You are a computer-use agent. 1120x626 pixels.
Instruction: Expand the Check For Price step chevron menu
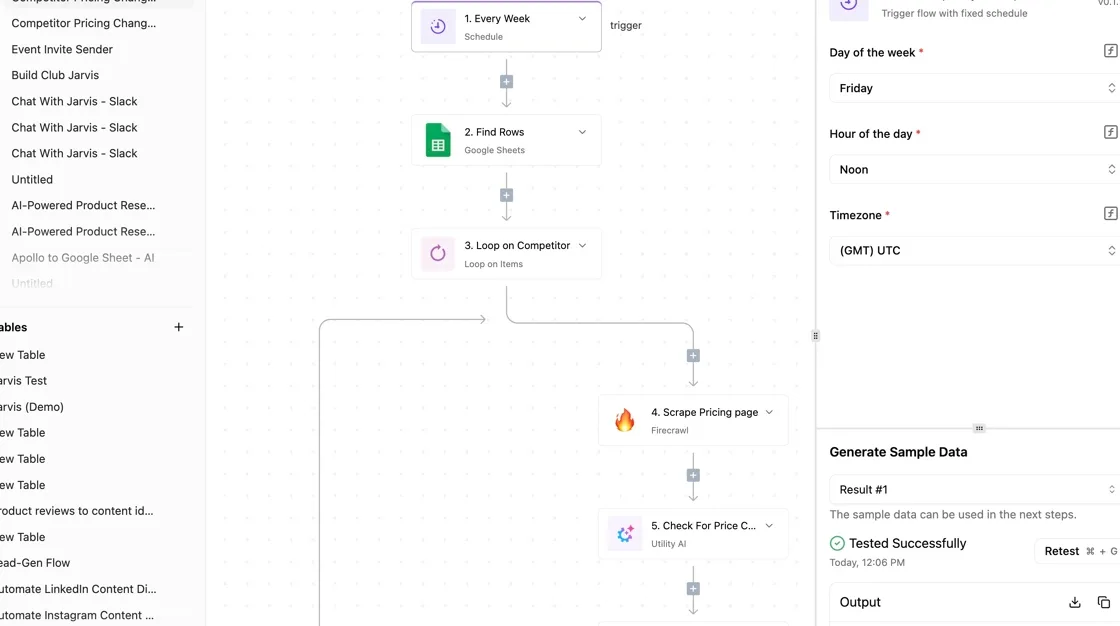click(769, 526)
